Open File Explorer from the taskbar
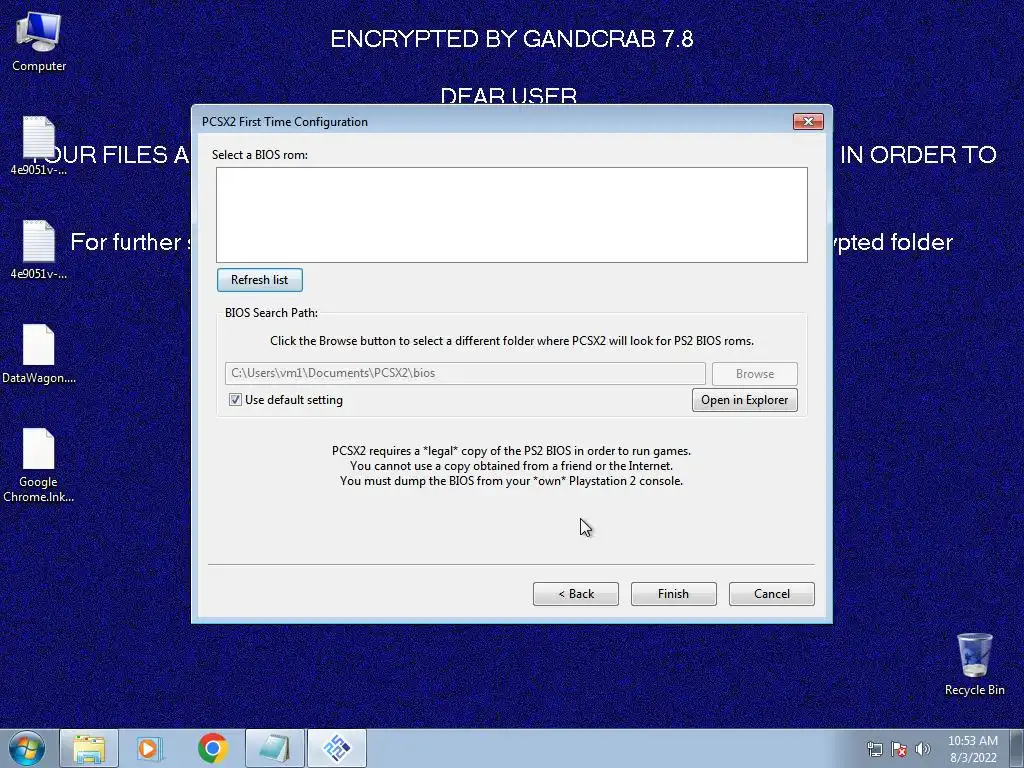Screen dimensions: 1024x768 coord(89,748)
